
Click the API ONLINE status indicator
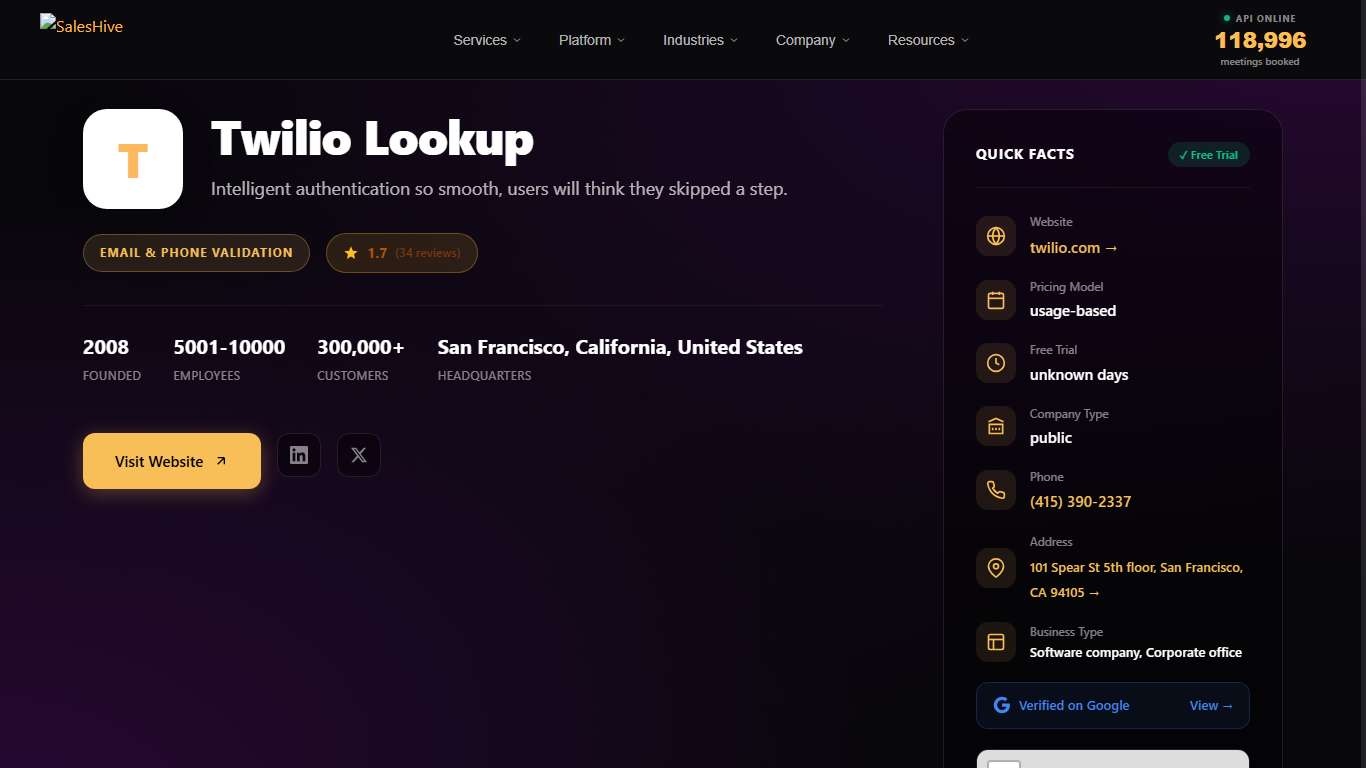pyautogui.click(x=1260, y=18)
